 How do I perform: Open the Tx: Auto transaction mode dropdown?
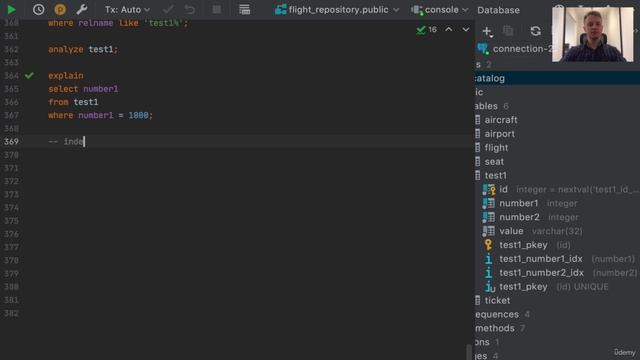127,9
